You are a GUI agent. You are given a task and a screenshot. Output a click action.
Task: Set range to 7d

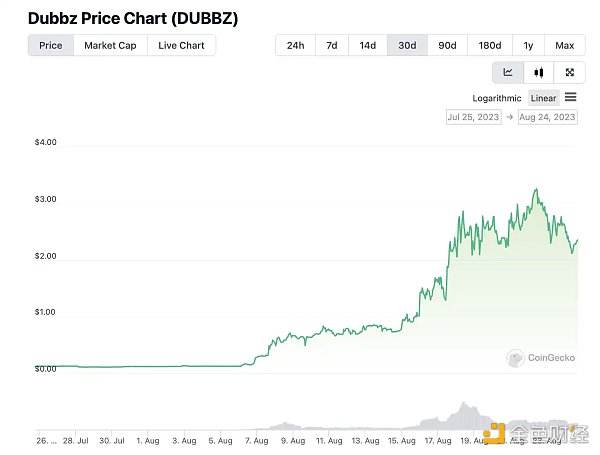click(x=331, y=45)
